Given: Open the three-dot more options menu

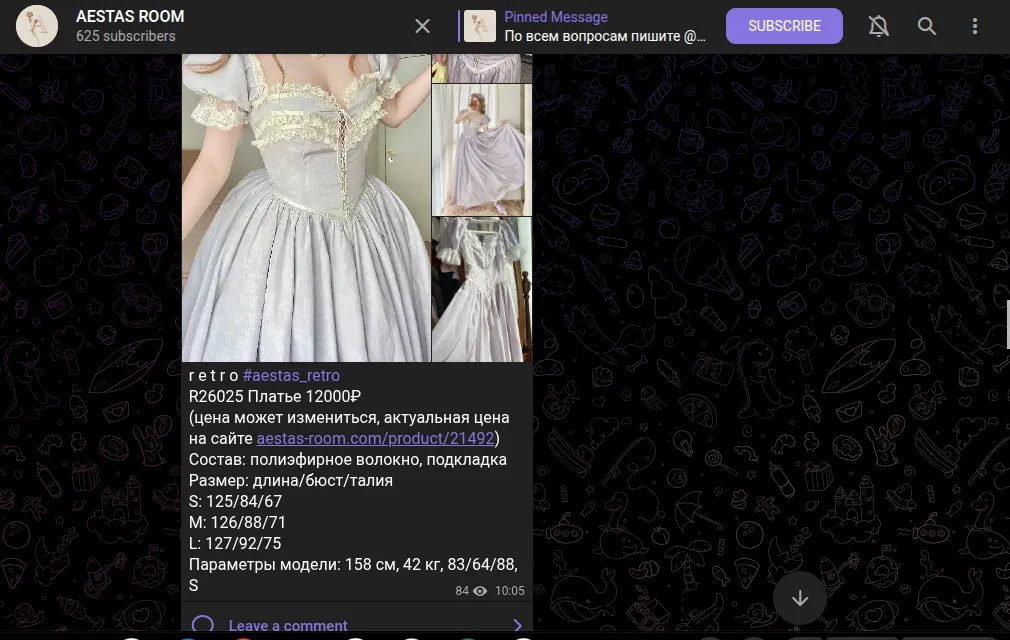Looking at the screenshot, I should point(975,26).
